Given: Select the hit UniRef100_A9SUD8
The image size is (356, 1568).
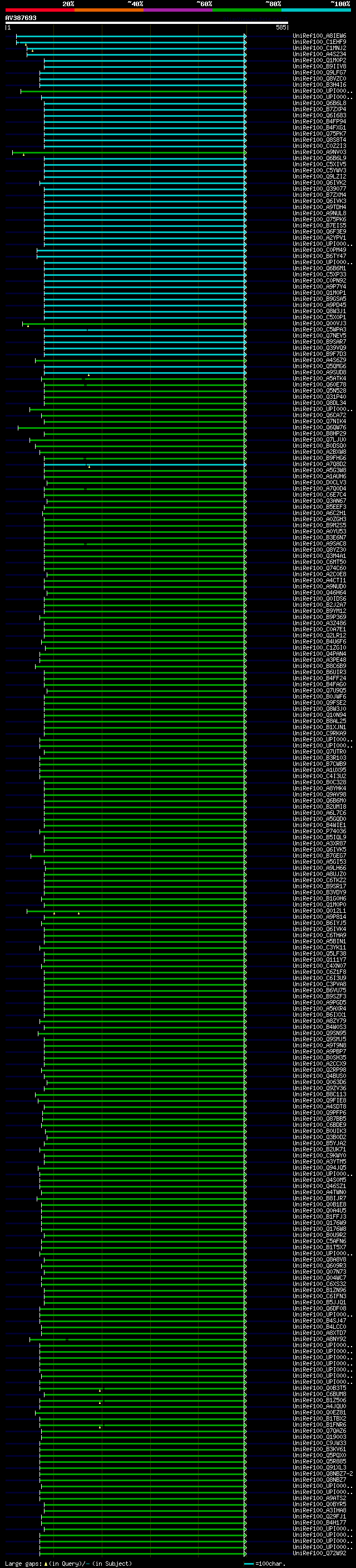Looking at the screenshot, I should click(319, 373).
